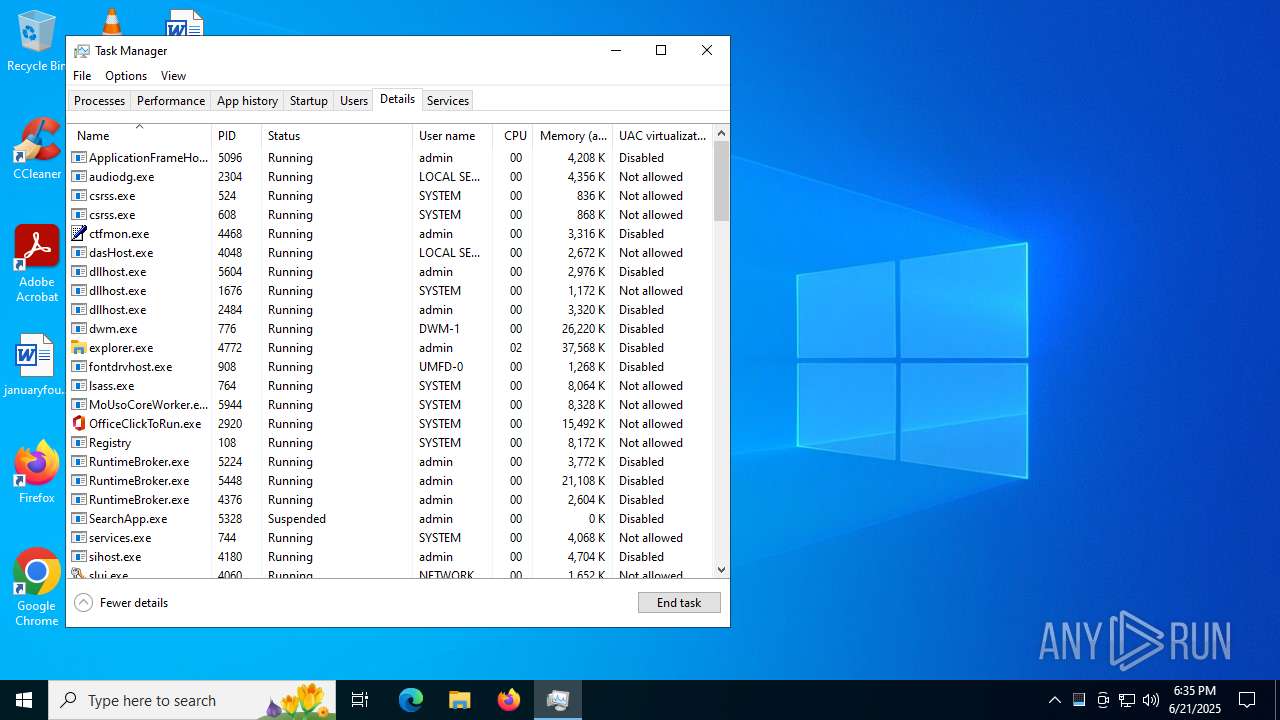Viewport: 1280px width, 720px height.
Task: Click the dwm.exe process icon
Action: point(79,329)
